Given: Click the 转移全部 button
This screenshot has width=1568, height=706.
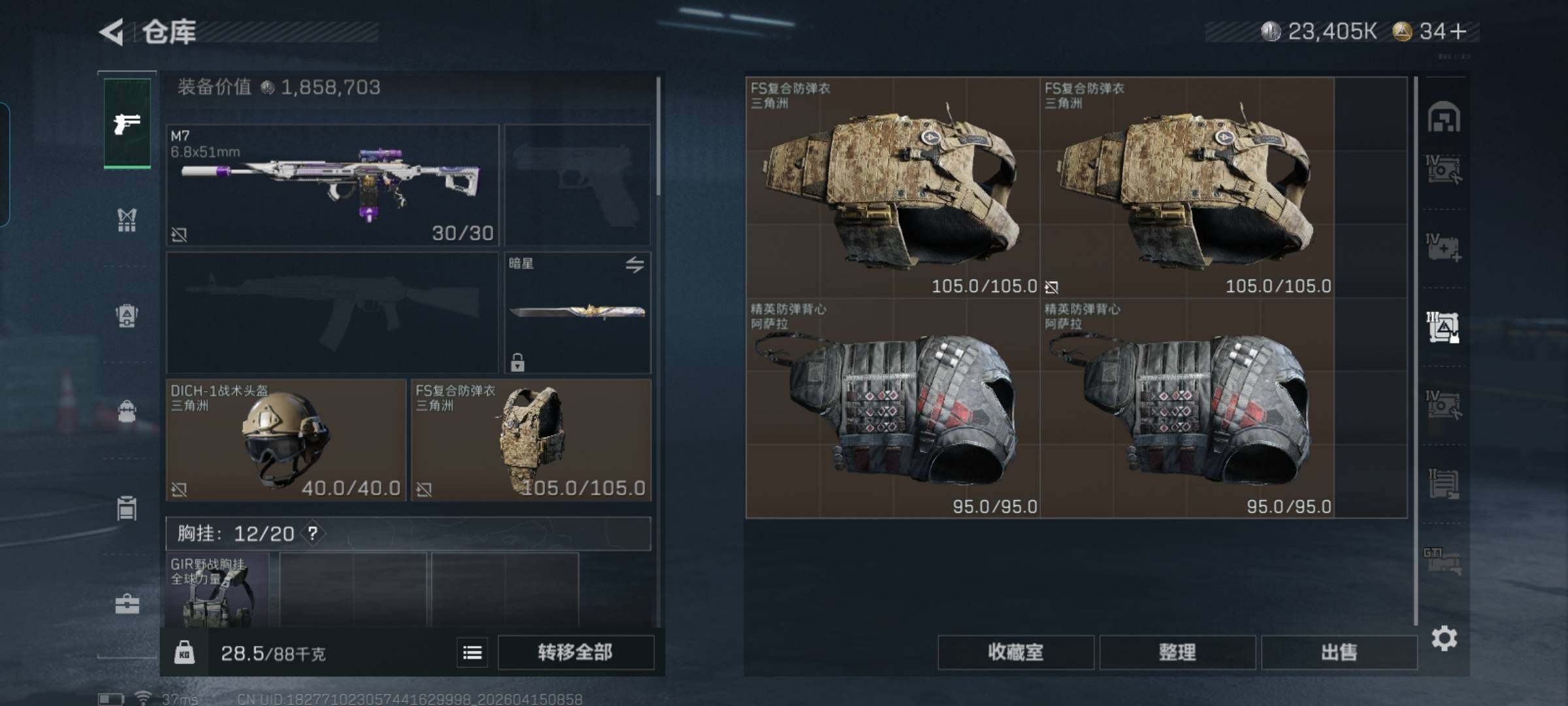Looking at the screenshot, I should pos(576,652).
